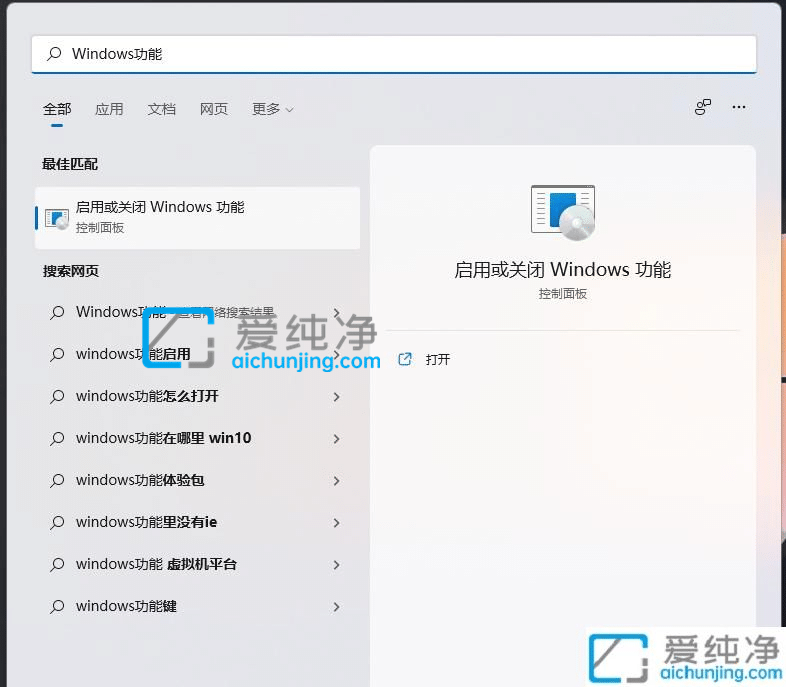Expand the 更多 dropdown
The height and width of the screenshot is (687, 786).
(x=273, y=109)
